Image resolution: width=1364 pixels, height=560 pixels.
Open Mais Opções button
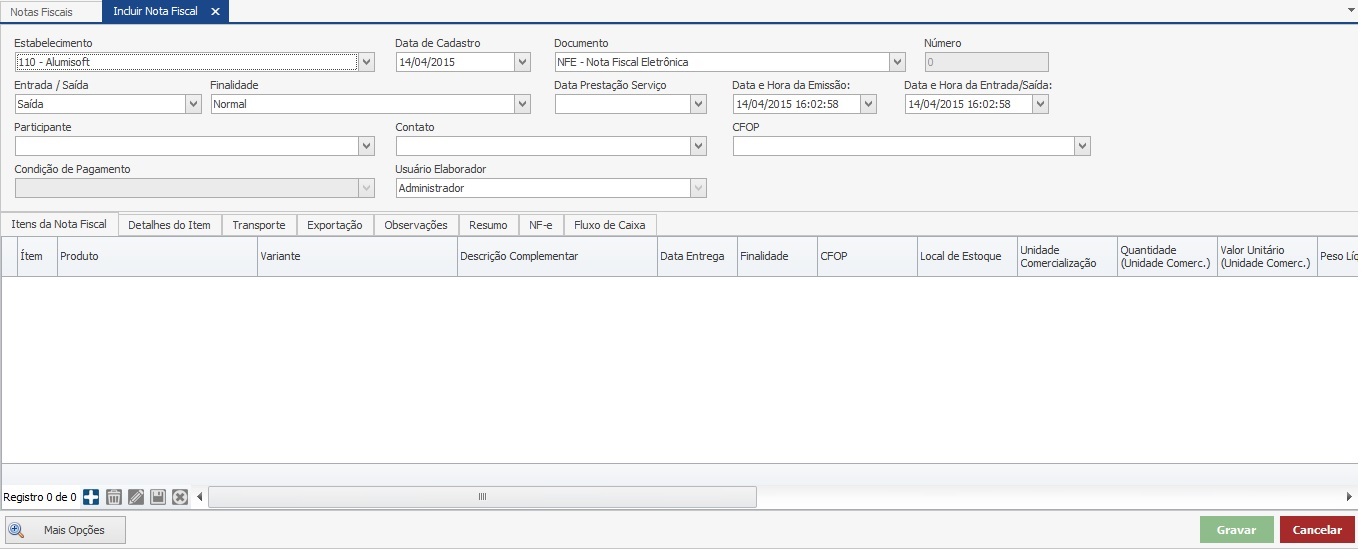[x=67, y=530]
